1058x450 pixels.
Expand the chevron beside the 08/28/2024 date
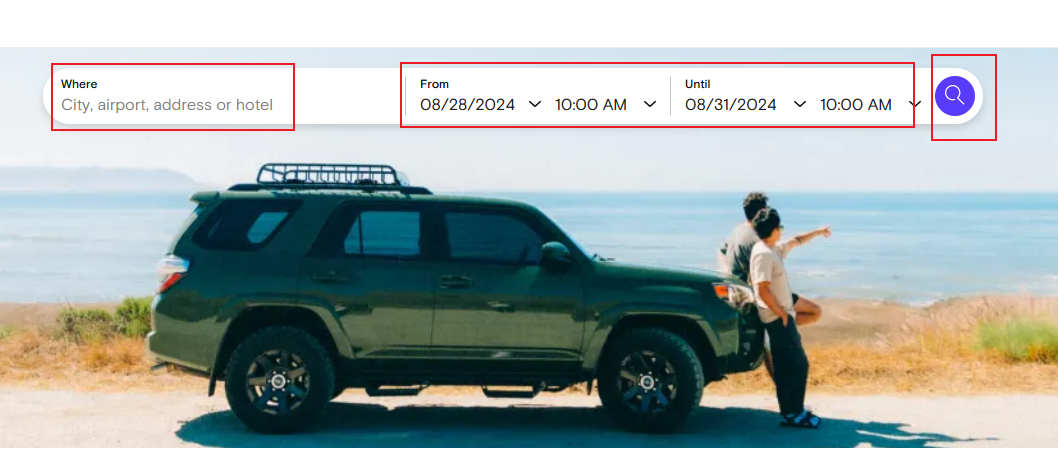pos(534,104)
